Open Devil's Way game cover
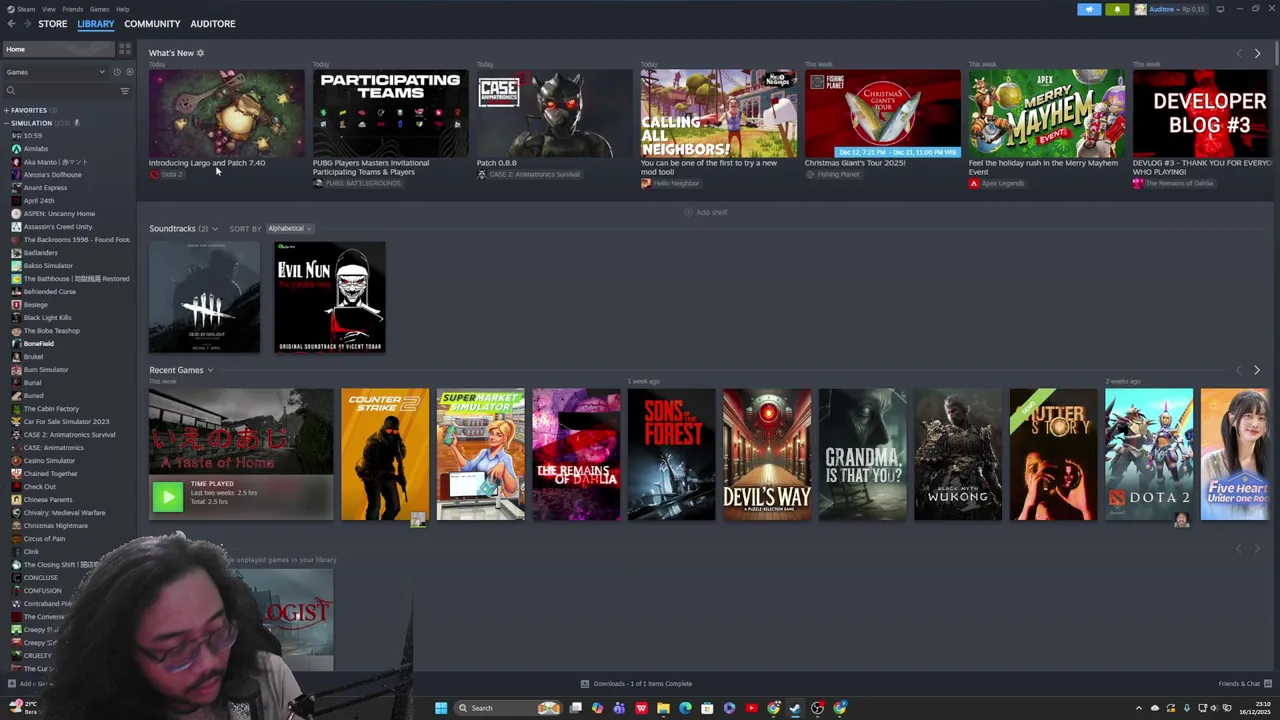 pyautogui.click(x=767, y=454)
